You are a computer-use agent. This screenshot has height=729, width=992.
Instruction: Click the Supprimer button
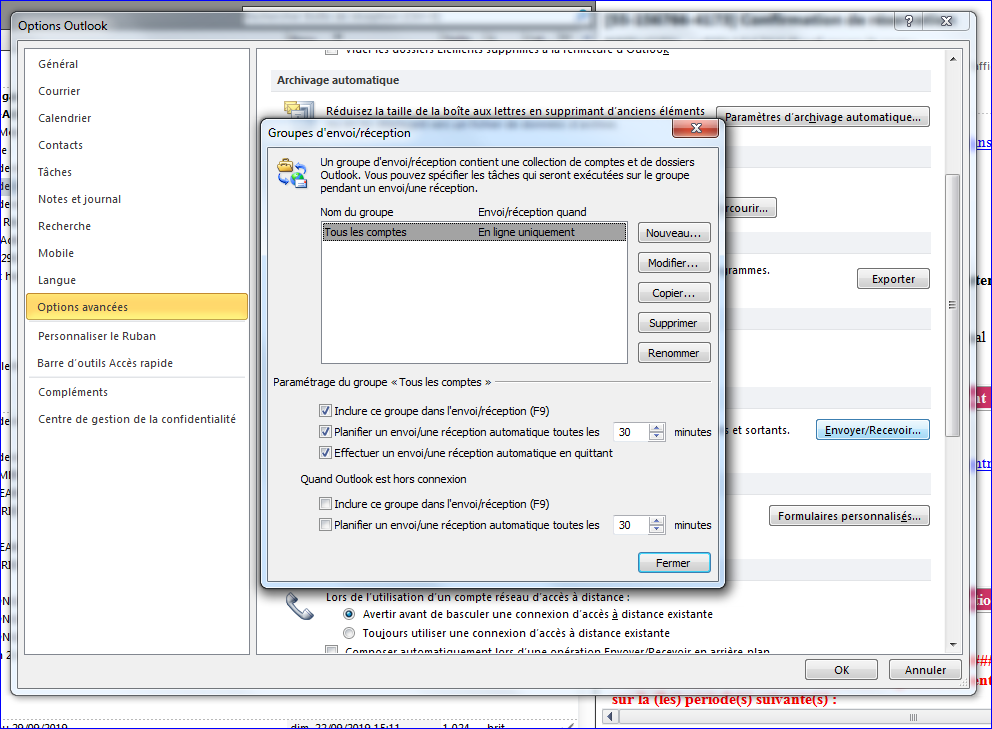coord(674,323)
